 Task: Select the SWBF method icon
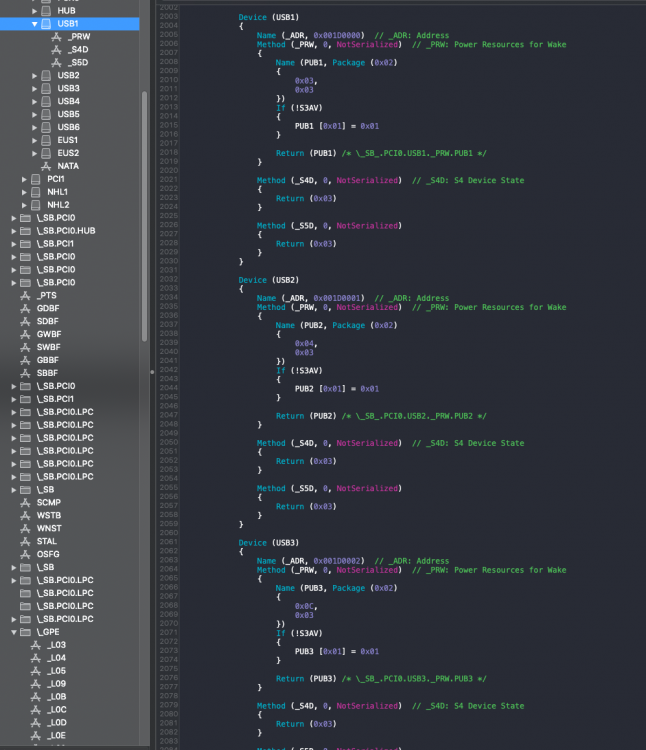(x=25, y=347)
